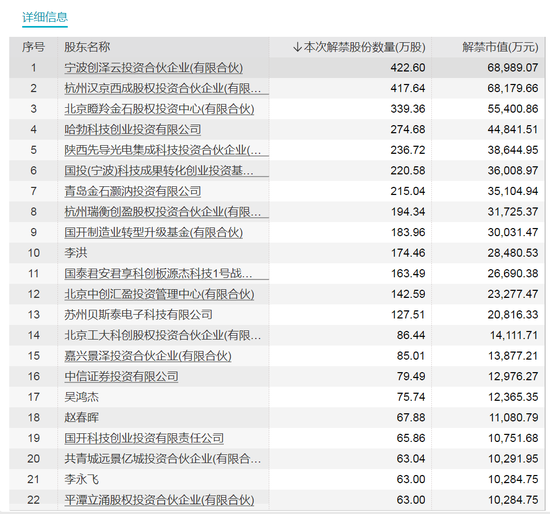The width and height of the screenshot is (550, 514).
Task: Select 北京工大科创股权投资合伙企业 row name
Action: 163,335
